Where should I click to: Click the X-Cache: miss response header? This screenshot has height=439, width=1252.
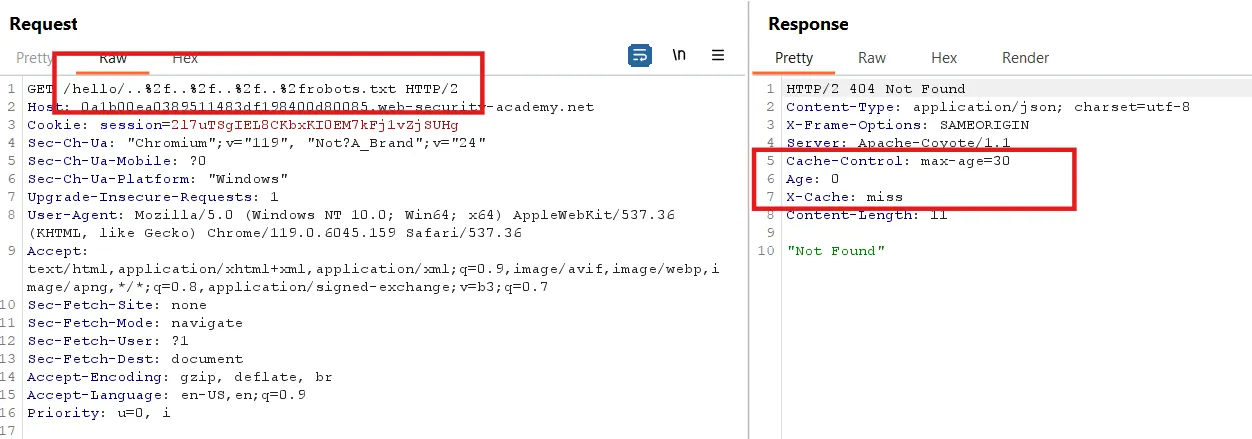[844, 197]
